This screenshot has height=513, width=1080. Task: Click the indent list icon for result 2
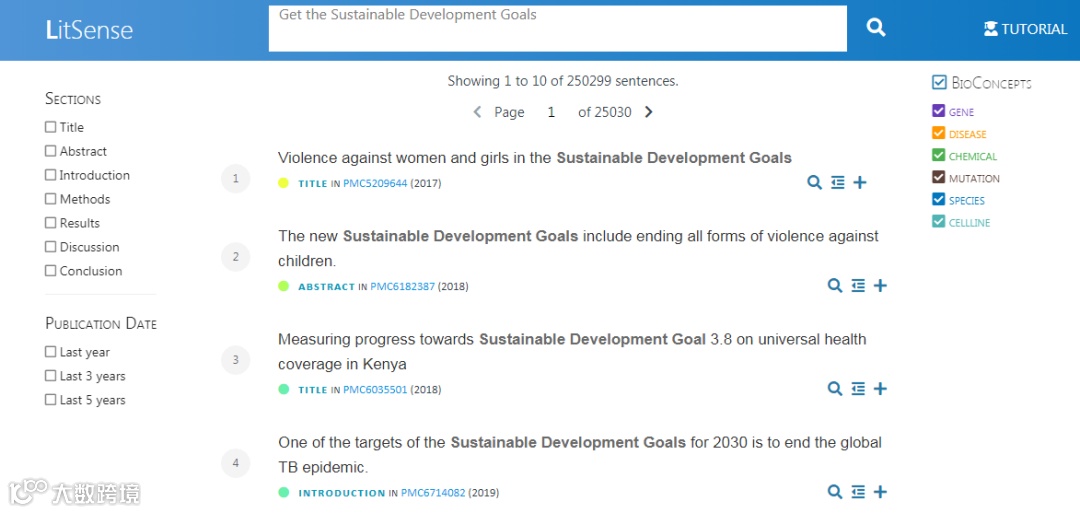point(858,286)
